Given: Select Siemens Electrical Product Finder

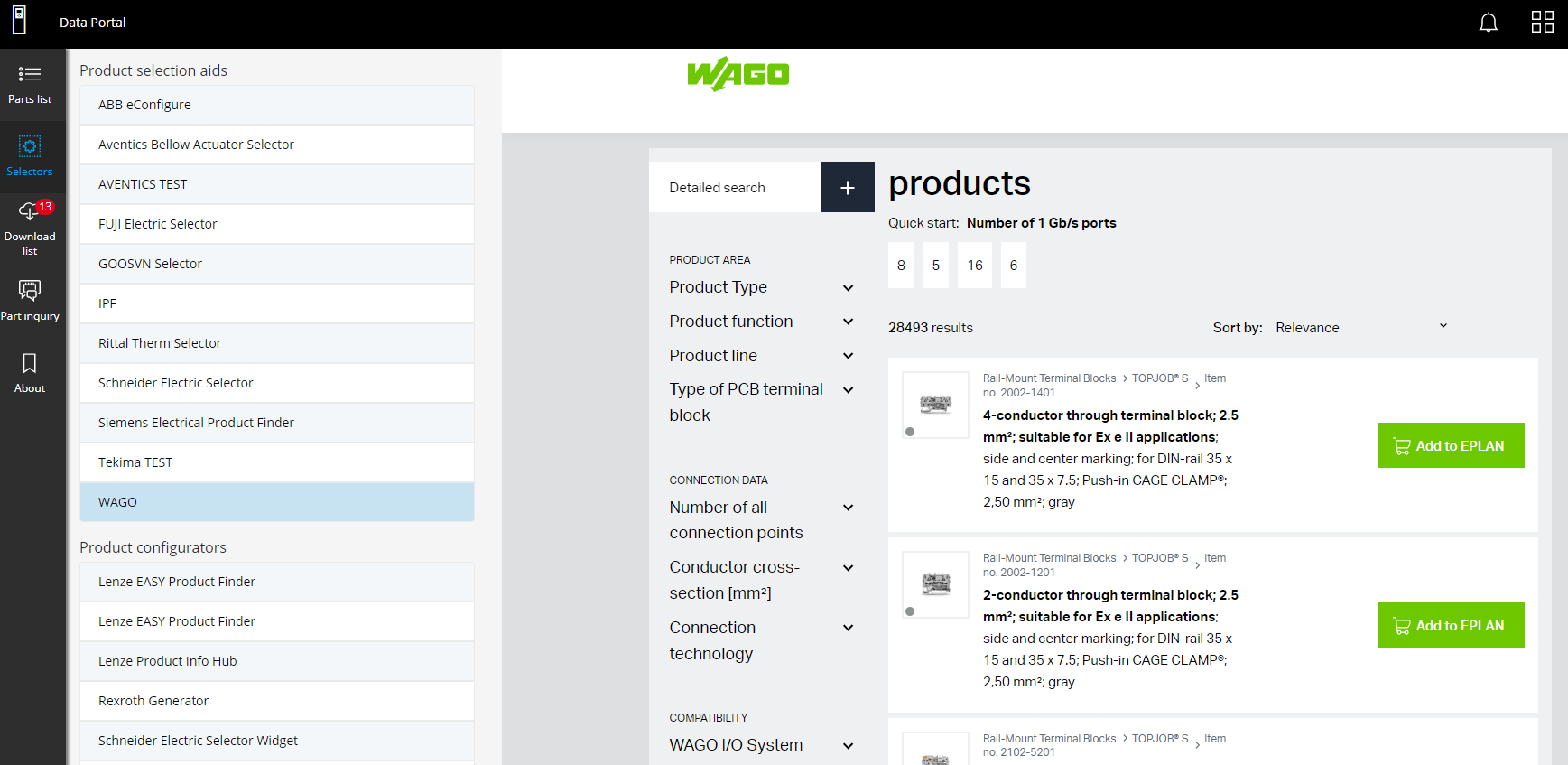Looking at the screenshot, I should pyautogui.click(x=277, y=423).
